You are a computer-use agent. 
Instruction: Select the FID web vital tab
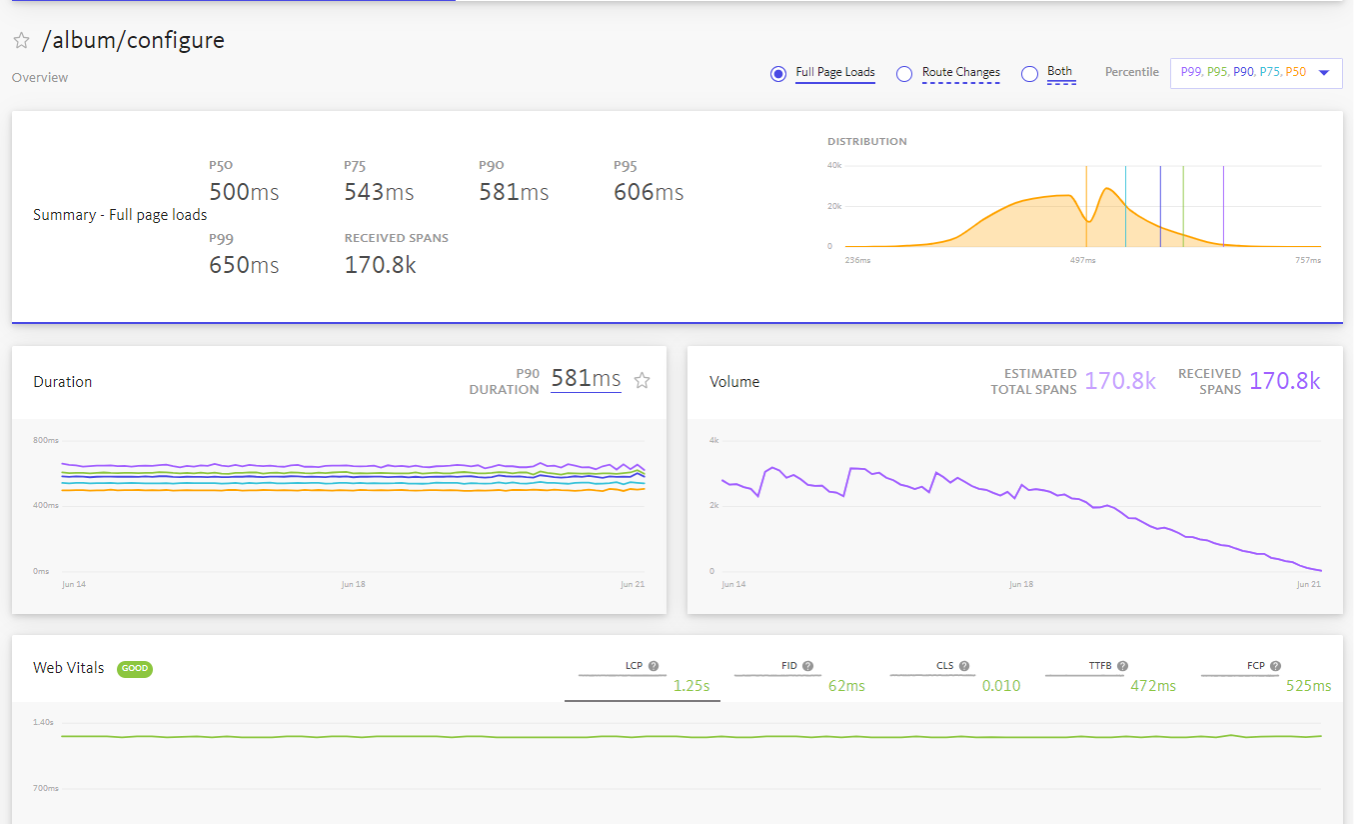point(797,676)
